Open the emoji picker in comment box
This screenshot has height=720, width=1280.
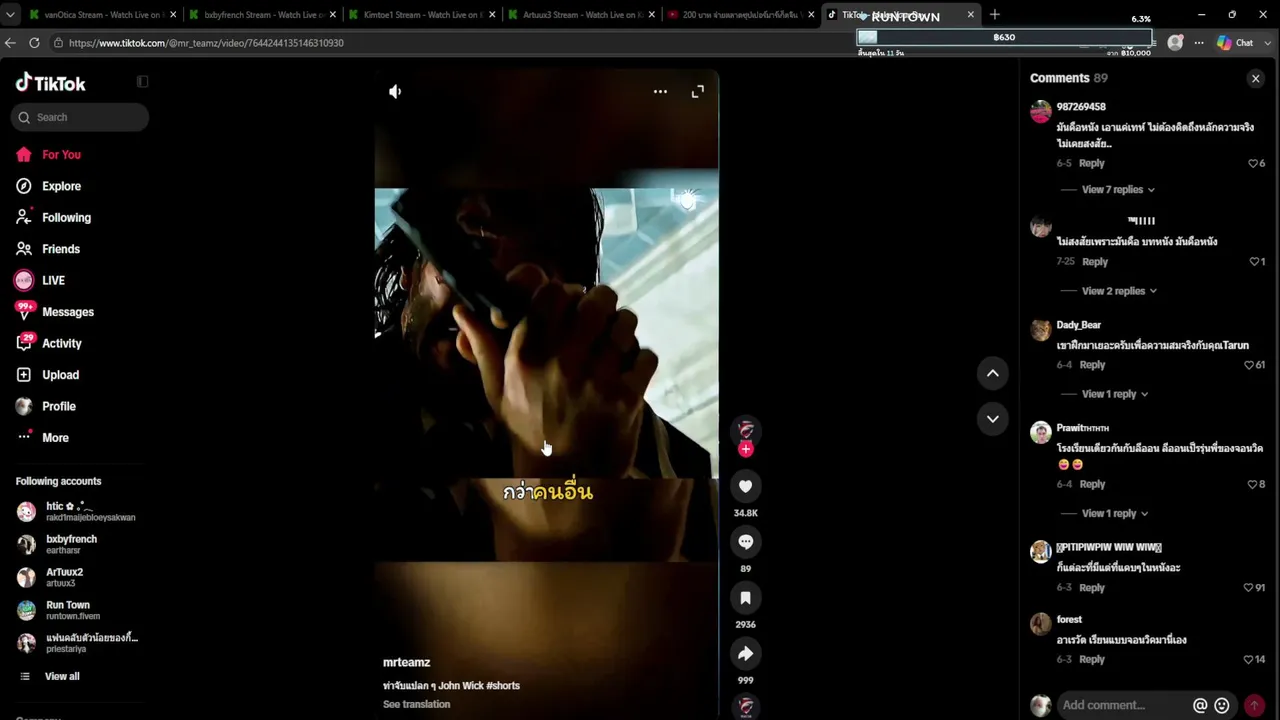(1222, 705)
